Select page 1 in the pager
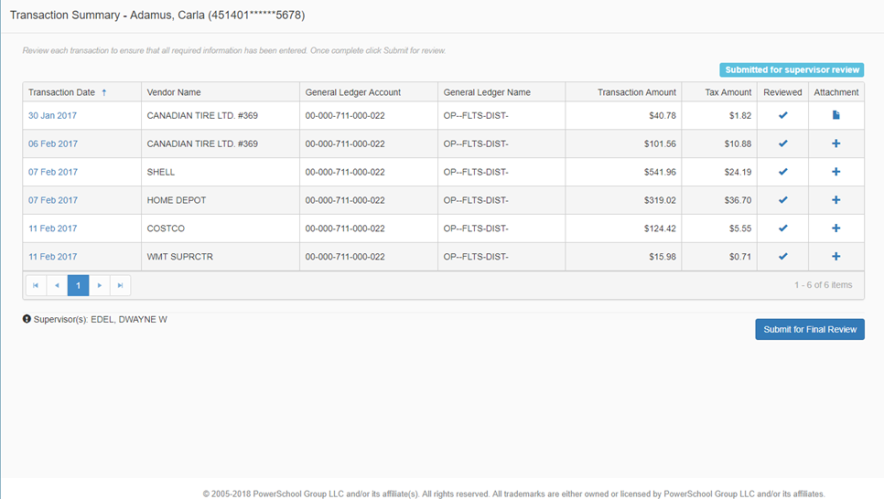This screenshot has height=499, width=884. pyautogui.click(x=78, y=286)
